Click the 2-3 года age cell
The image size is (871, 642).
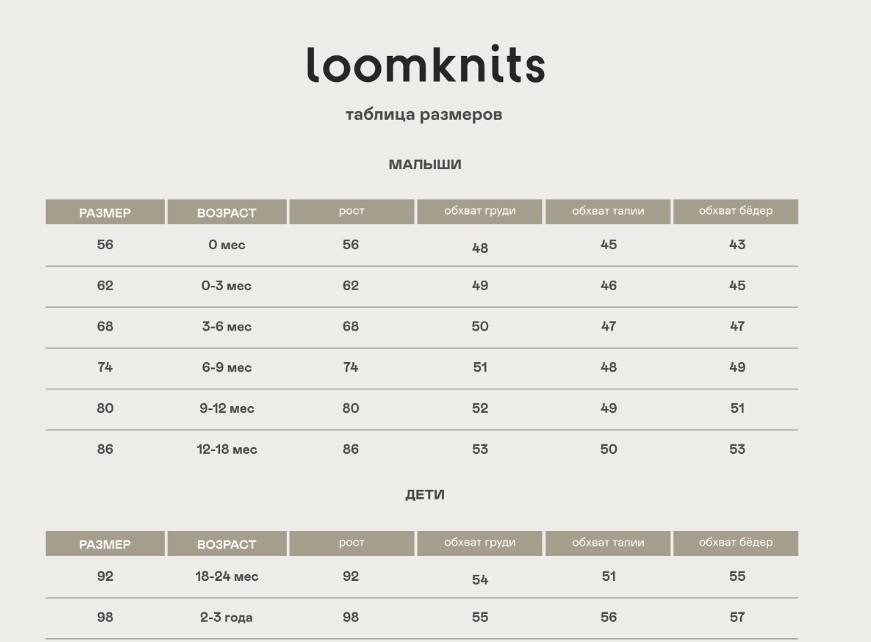(227, 618)
